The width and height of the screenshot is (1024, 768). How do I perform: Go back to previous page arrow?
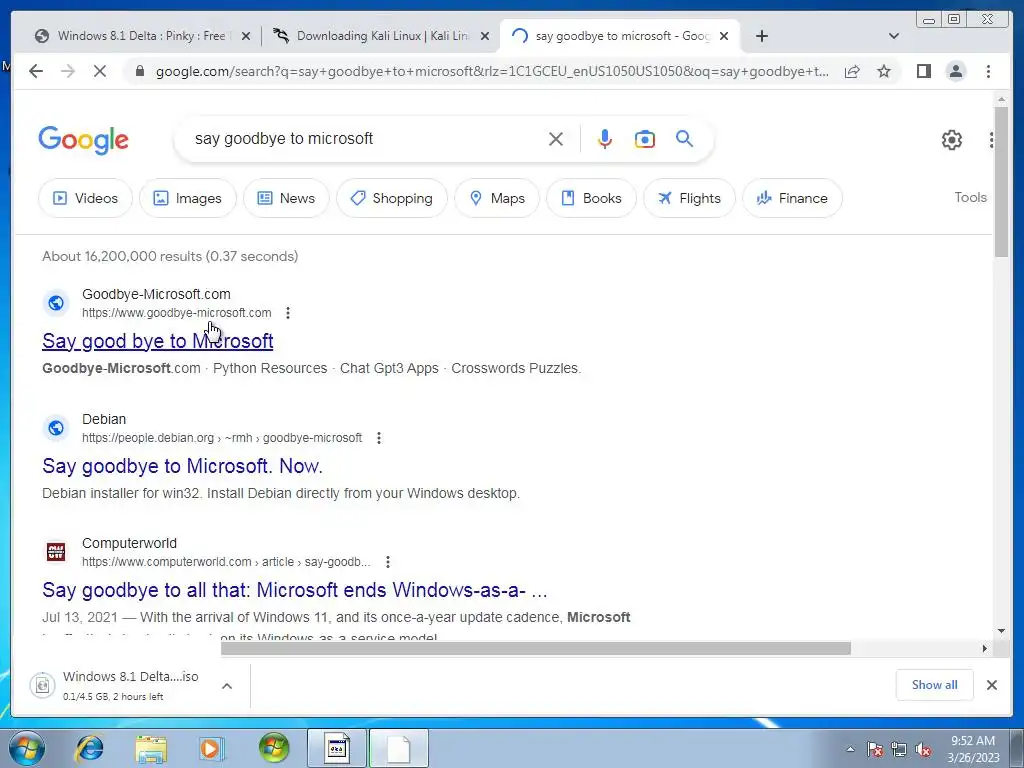tap(36, 71)
